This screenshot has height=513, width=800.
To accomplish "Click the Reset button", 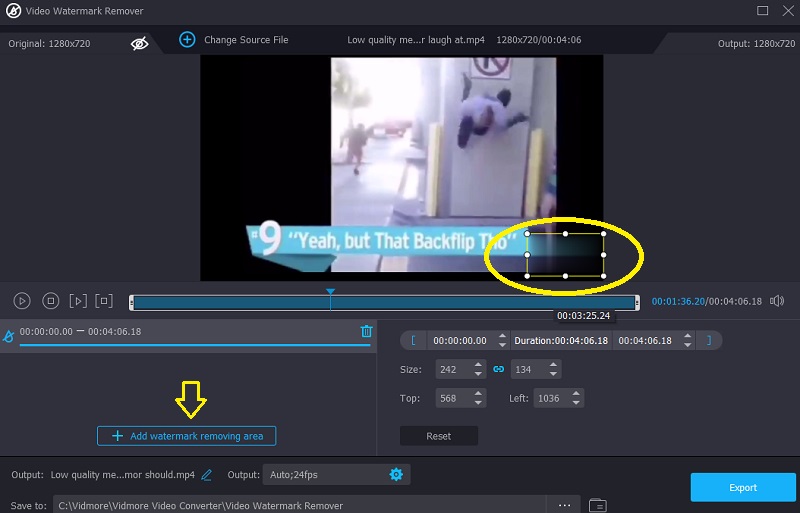I will [x=439, y=436].
